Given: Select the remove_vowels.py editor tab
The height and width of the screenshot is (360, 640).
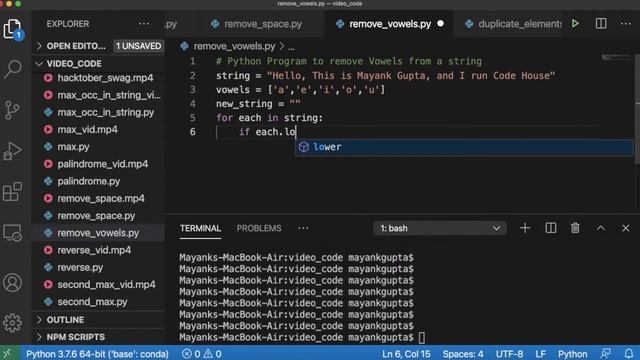Looking at the screenshot, I should (x=389, y=24).
